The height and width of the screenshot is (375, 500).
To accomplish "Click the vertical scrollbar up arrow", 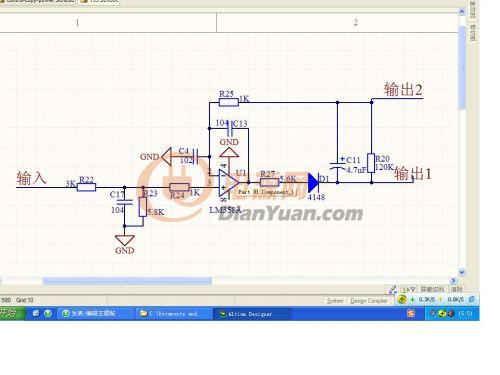I will tap(462, 12).
